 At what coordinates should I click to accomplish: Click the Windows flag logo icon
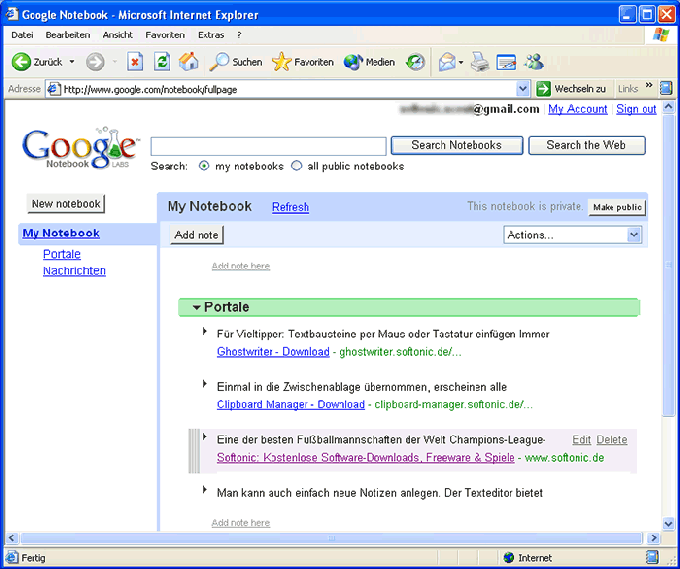coord(660,35)
